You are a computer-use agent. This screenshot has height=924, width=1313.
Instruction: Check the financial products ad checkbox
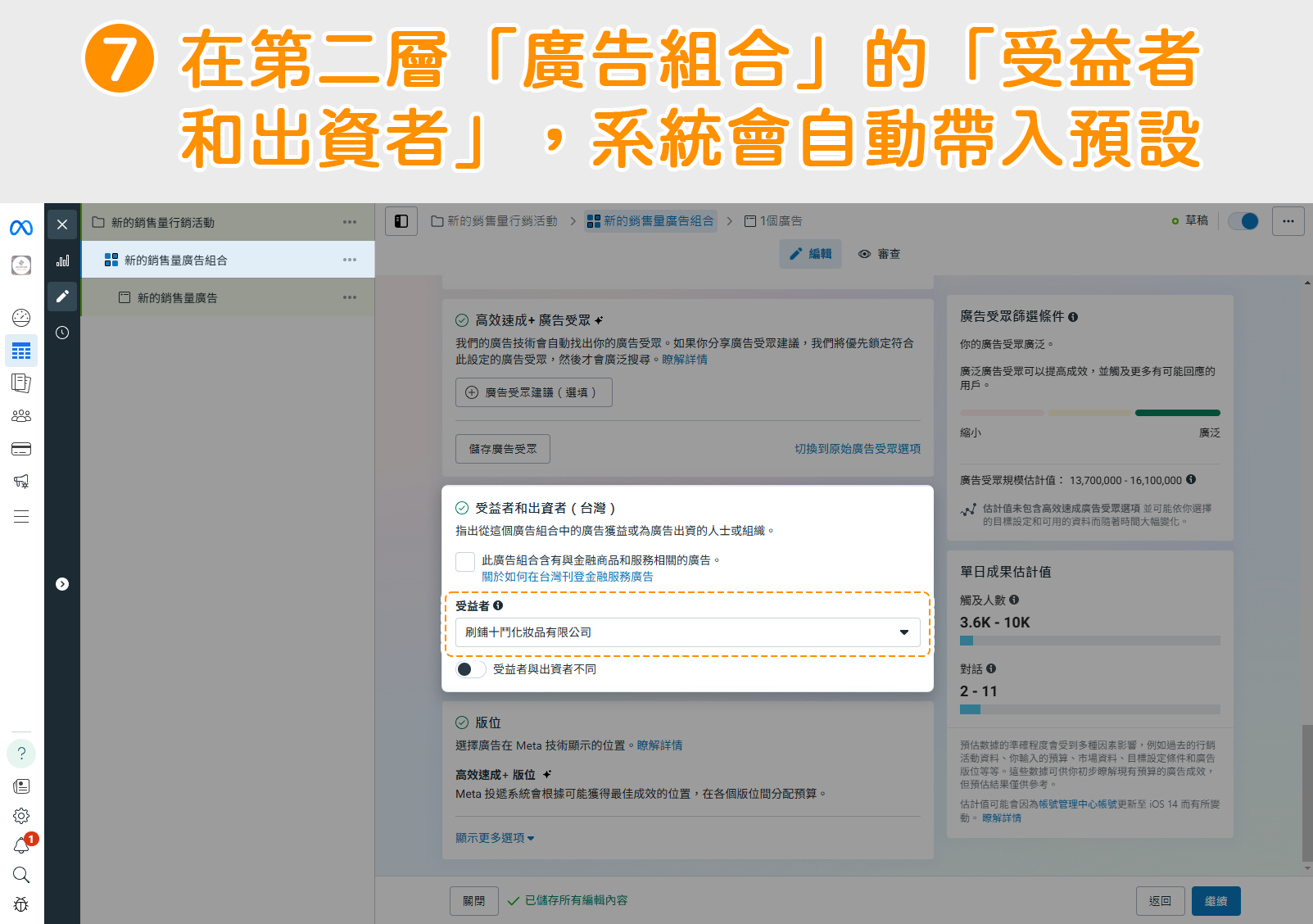(465, 561)
